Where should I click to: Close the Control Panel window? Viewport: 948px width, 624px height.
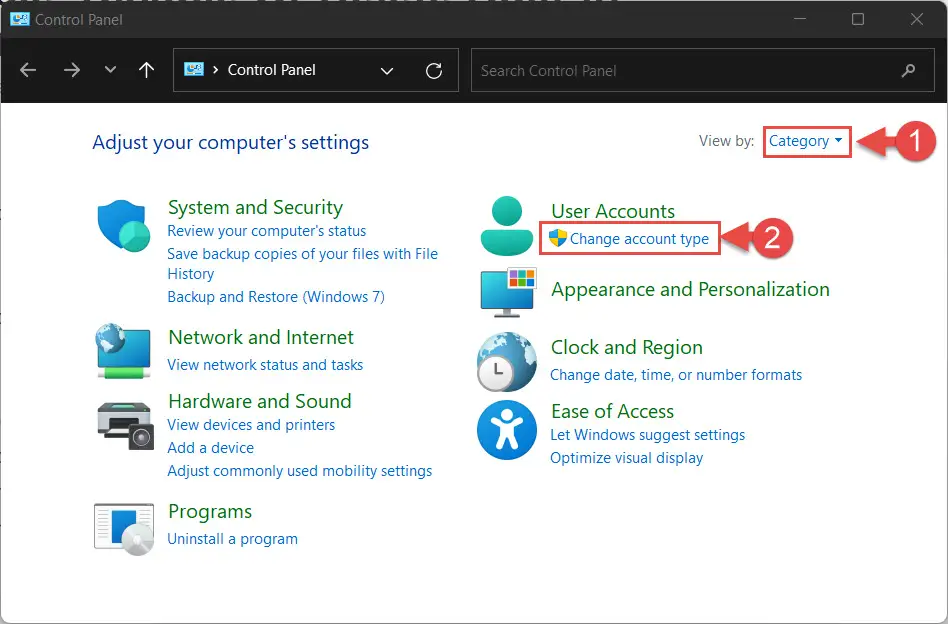917,19
